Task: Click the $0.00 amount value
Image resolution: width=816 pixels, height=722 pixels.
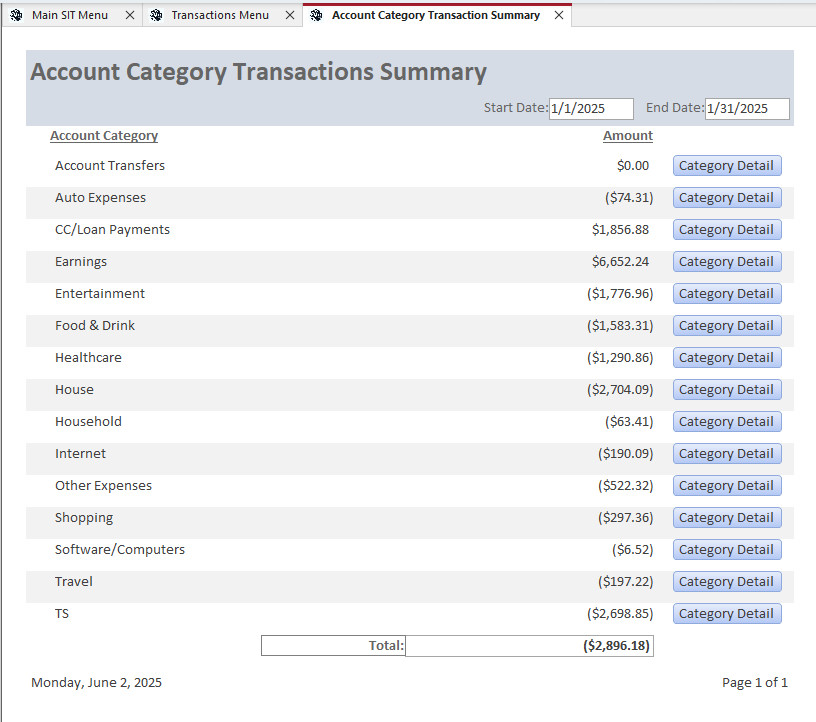Action: (x=633, y=166)
